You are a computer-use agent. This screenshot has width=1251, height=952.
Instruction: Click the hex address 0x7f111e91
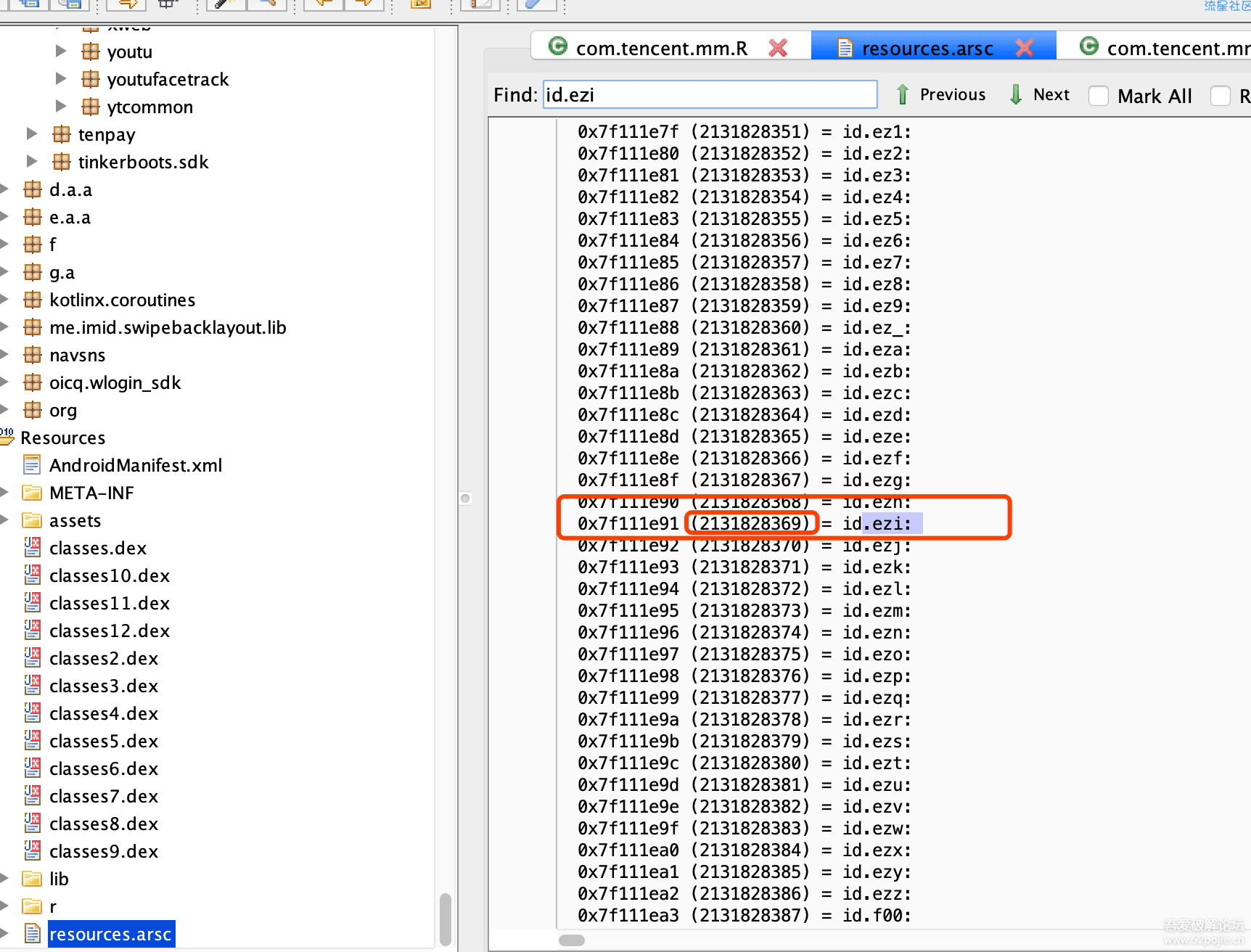click(628, 523)
